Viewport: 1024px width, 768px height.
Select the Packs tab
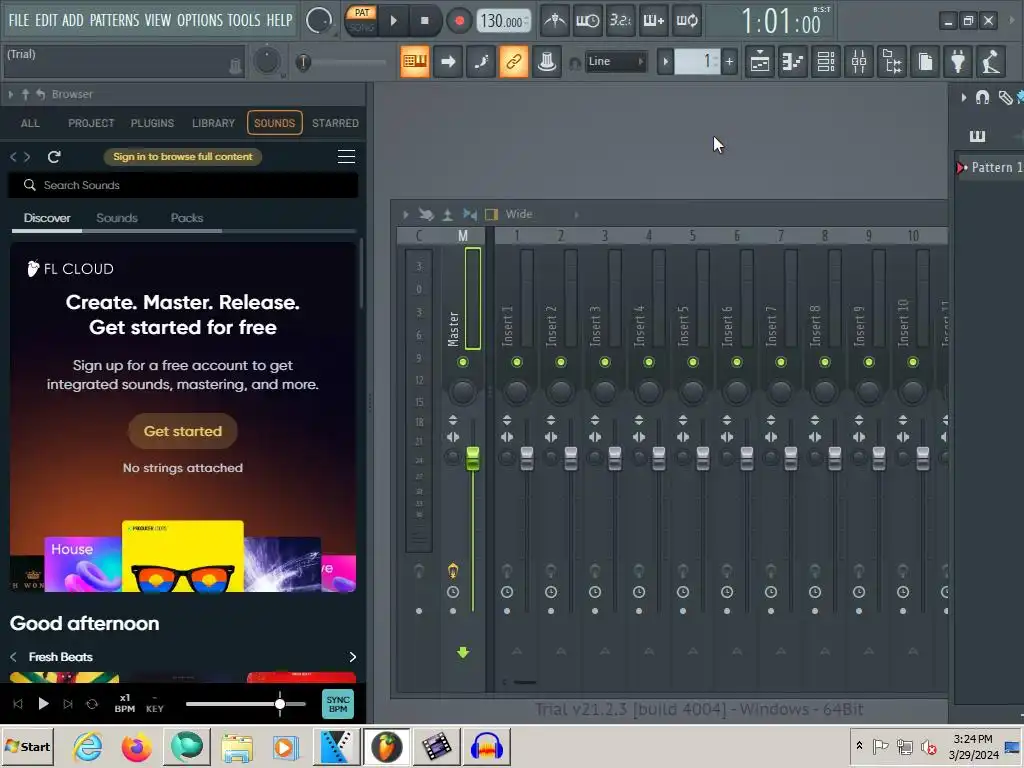coord(187,217)
